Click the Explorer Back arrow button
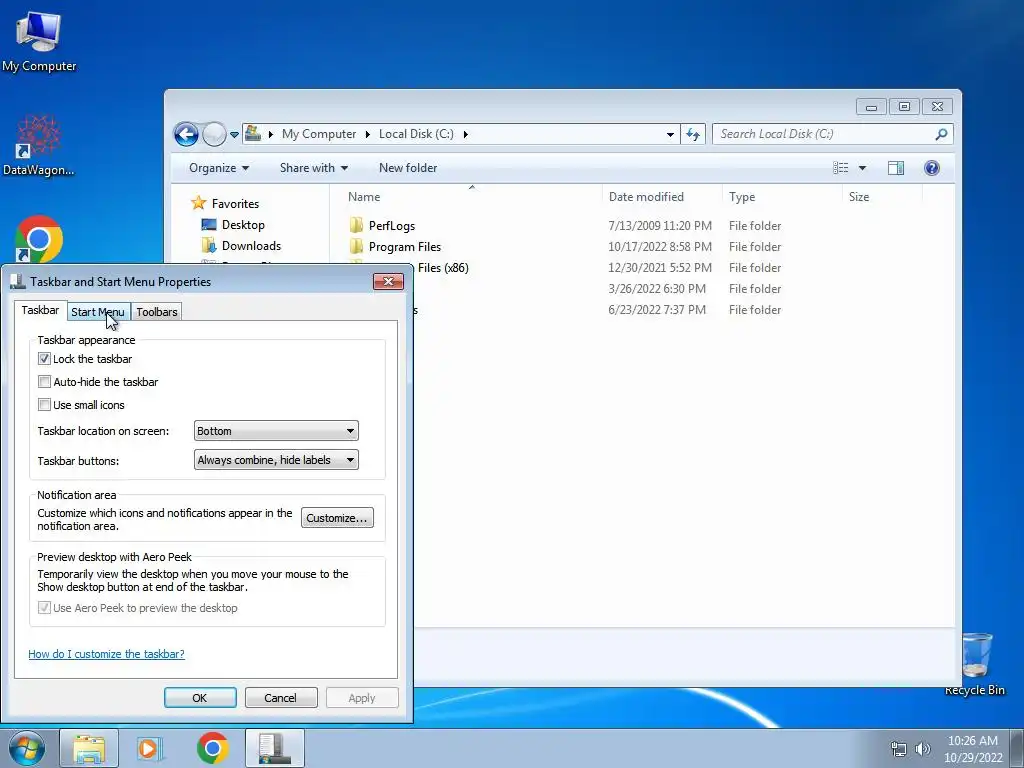1024x768 pixels. [186, 135]
